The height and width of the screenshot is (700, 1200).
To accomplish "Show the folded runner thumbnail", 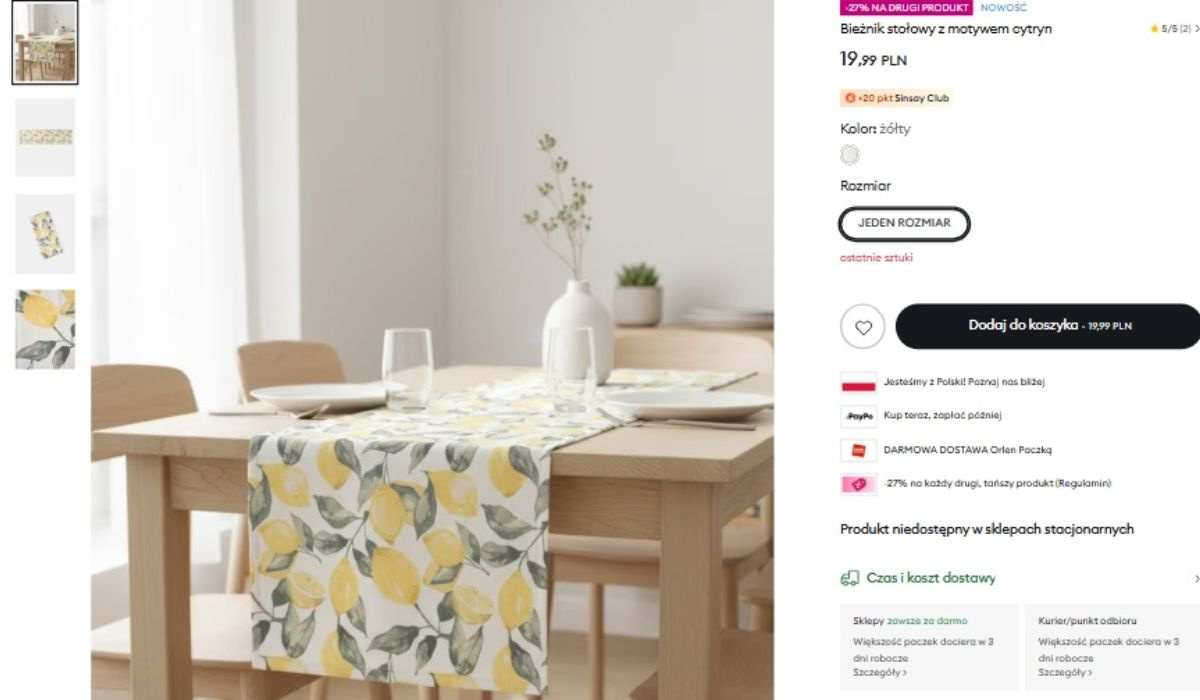I will 45,234.
